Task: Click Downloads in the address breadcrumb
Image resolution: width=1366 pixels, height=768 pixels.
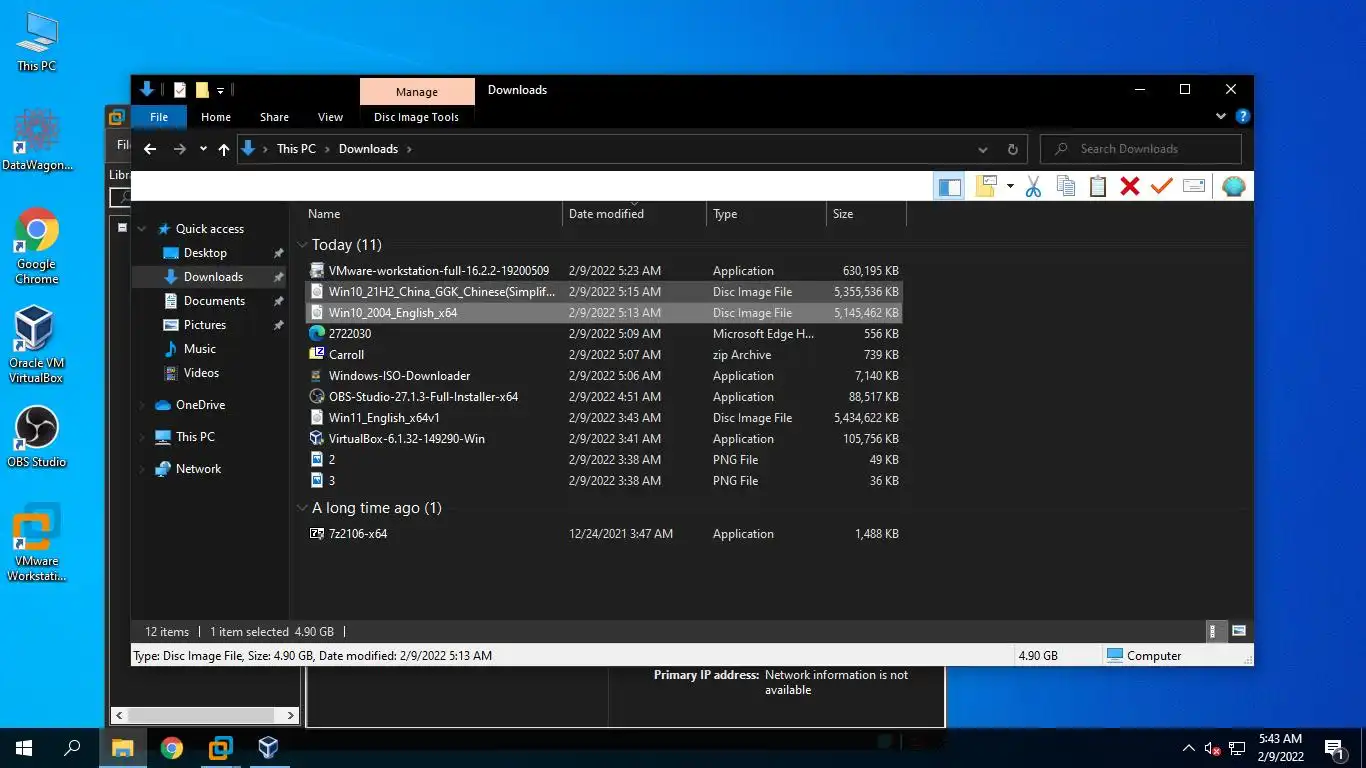Action: click(368, 149)
